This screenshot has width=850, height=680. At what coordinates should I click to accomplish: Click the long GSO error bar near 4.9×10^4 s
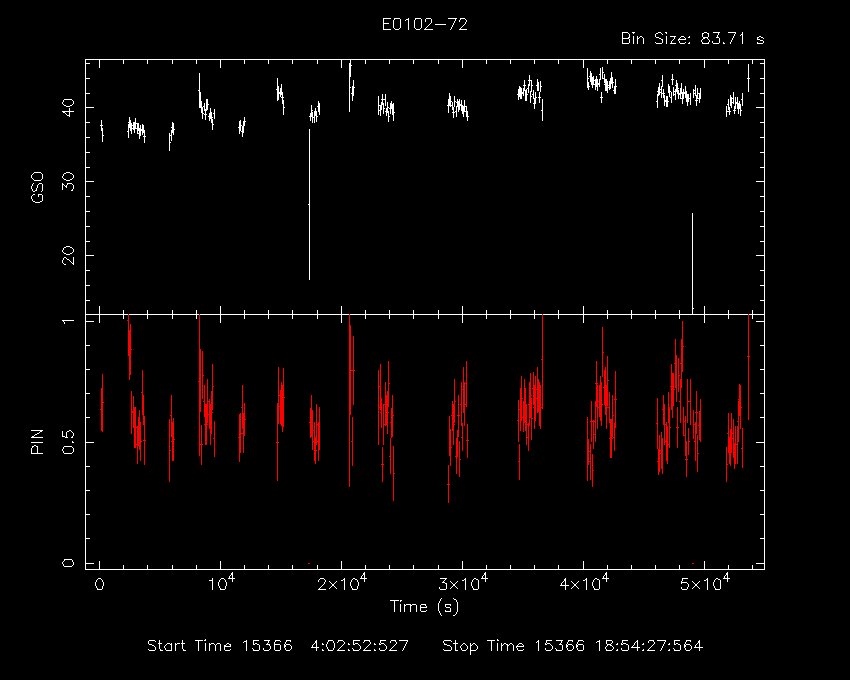692,262
